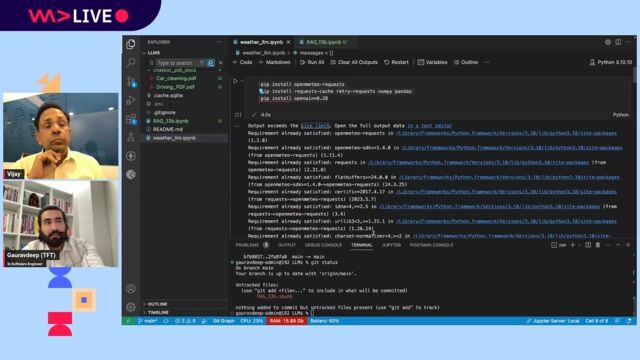Open output 'in a text editor' link
Screen dimensions: 640x360
429,126
